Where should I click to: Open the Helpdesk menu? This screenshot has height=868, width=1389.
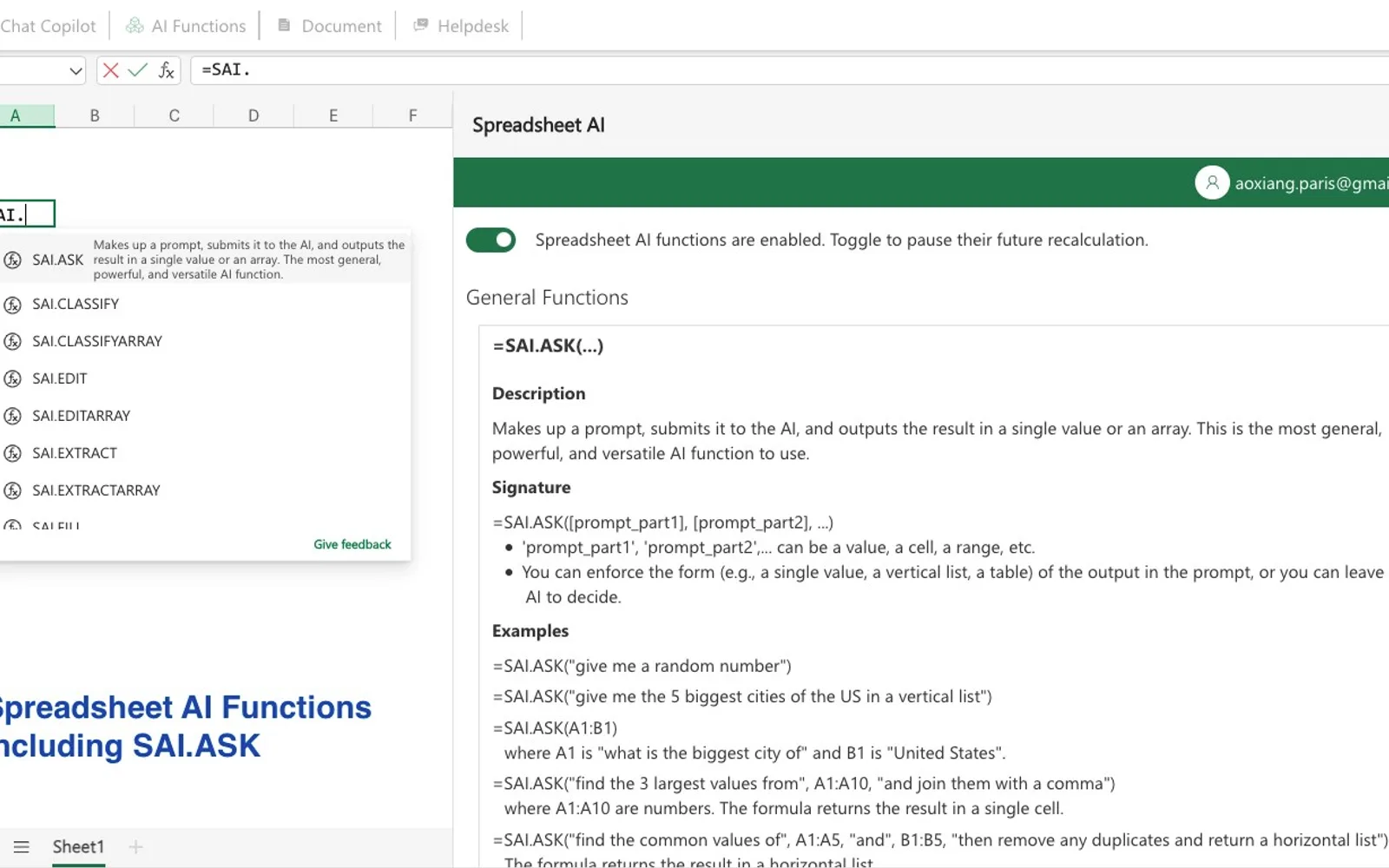click(461, 26)
